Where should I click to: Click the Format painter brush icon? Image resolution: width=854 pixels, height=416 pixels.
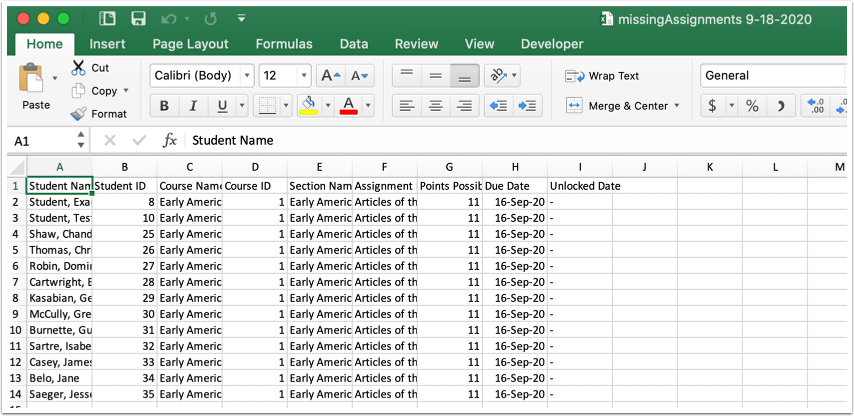click(x=78, y=114)
